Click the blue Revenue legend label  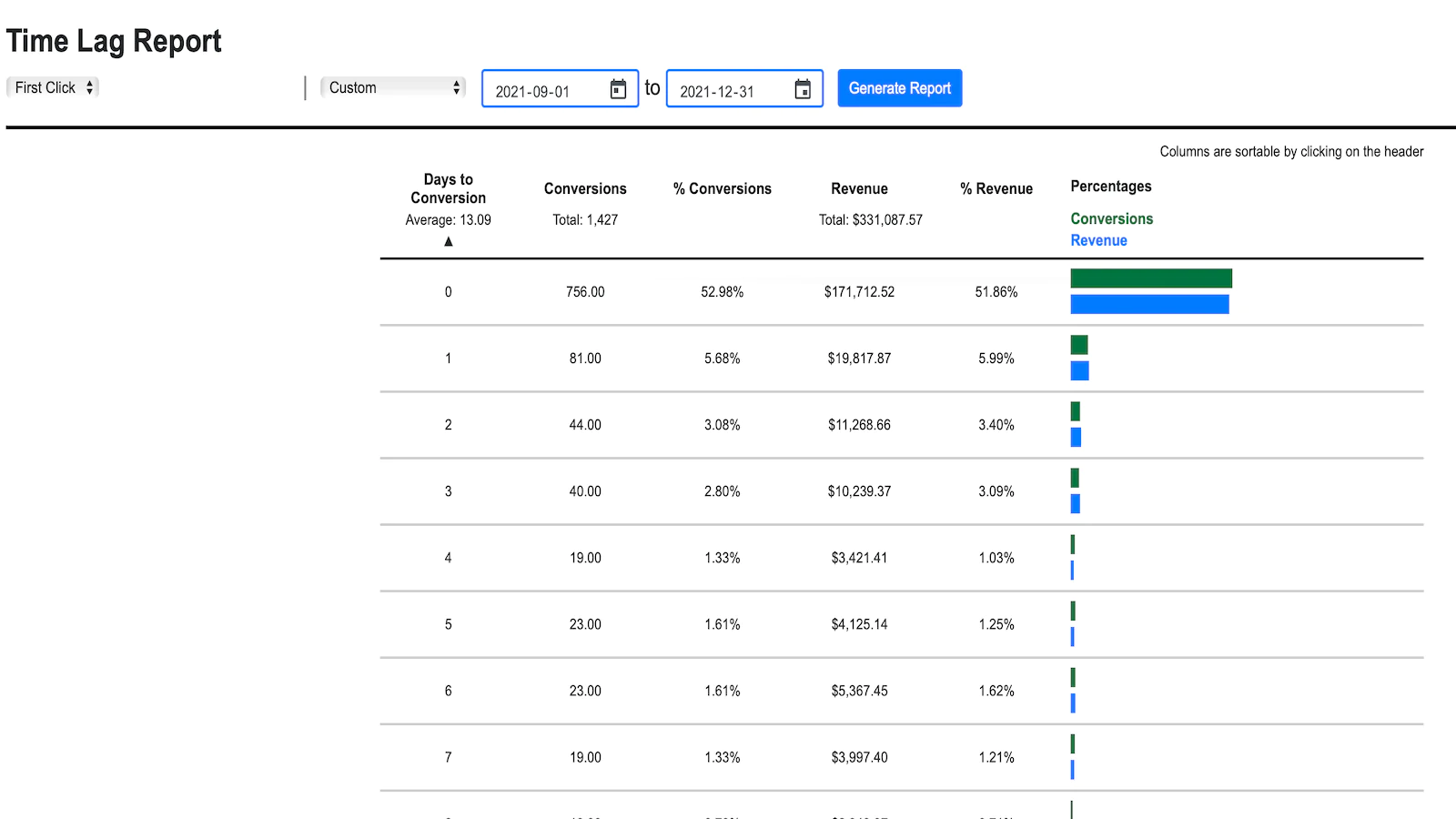[x=1098, y=240]
